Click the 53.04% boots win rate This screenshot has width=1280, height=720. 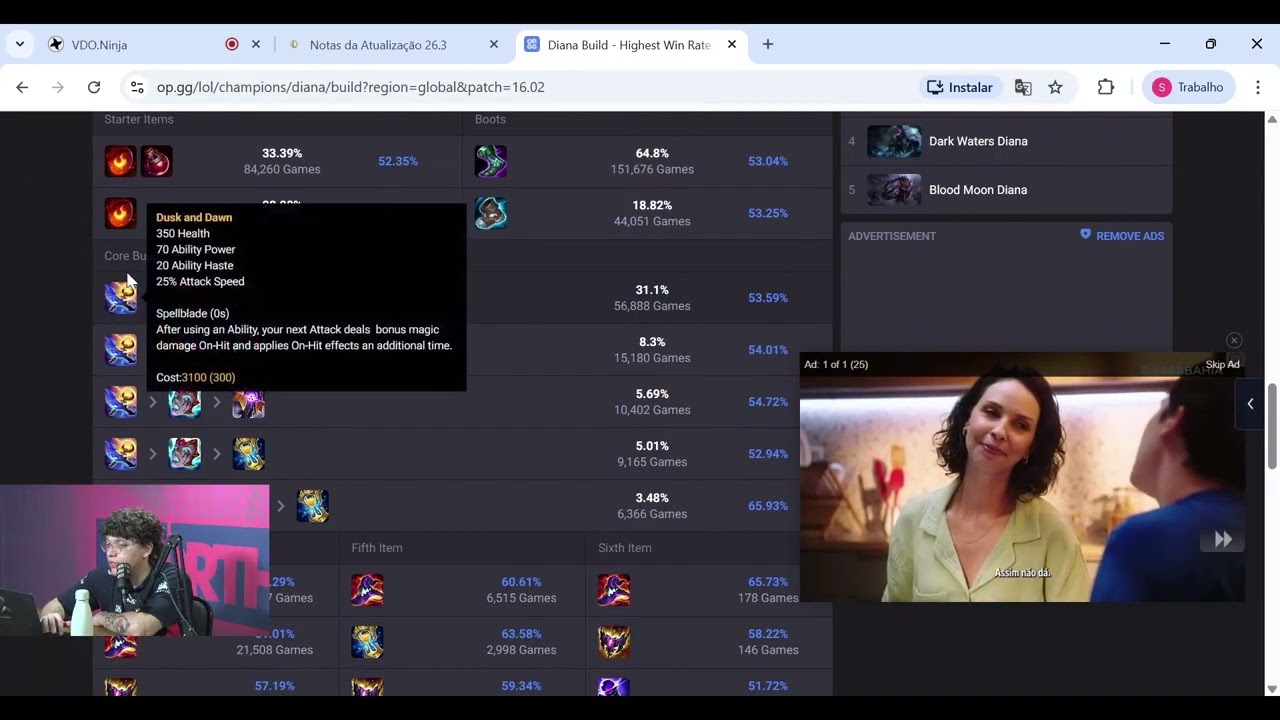768,161
